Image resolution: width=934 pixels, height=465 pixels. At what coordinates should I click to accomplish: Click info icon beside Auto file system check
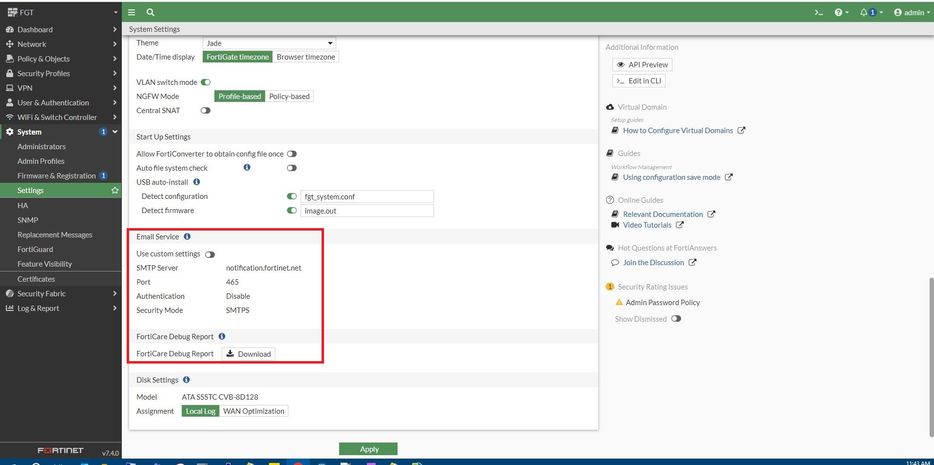[247, 168]
